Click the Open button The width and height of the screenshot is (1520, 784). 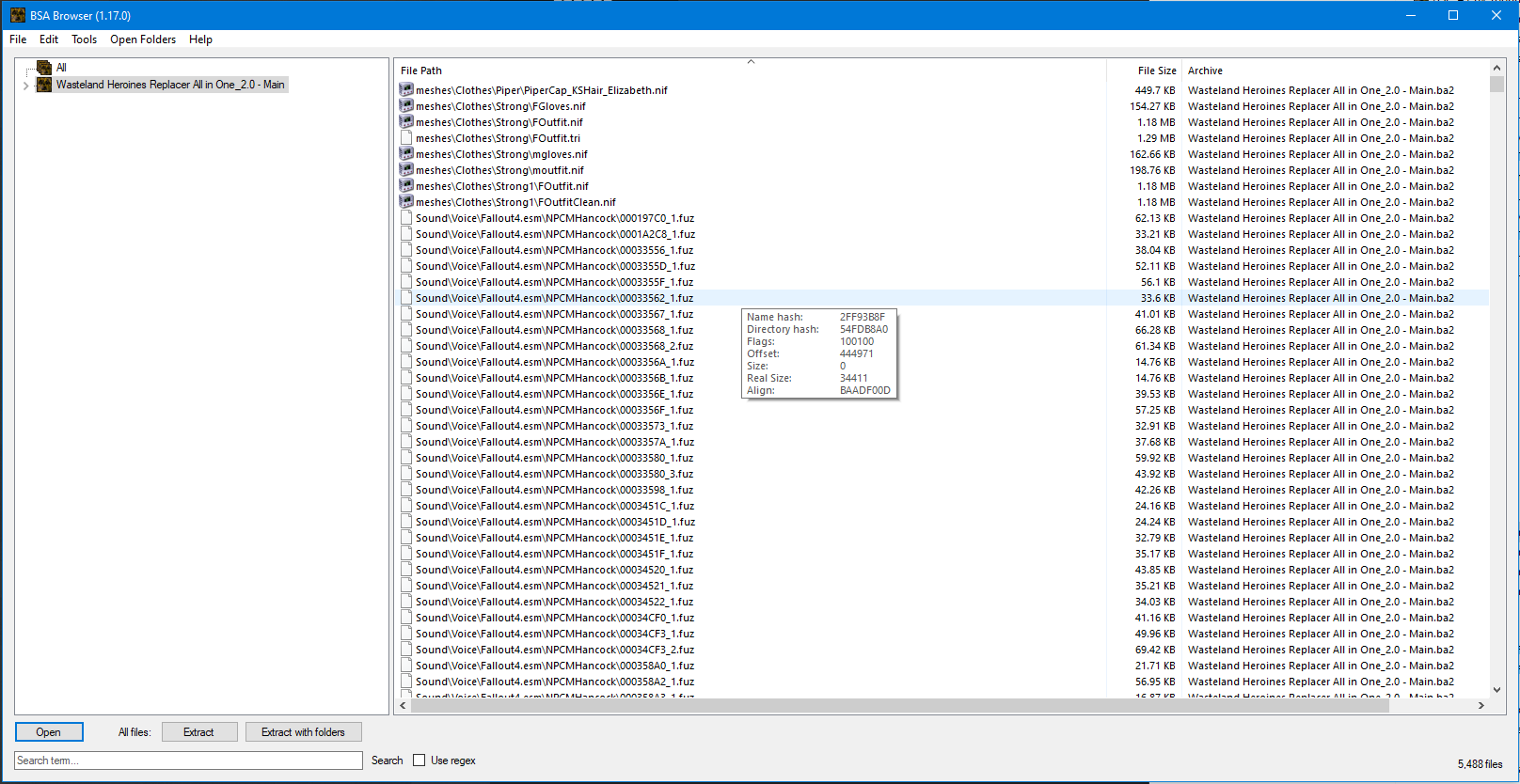coord(49,732)
